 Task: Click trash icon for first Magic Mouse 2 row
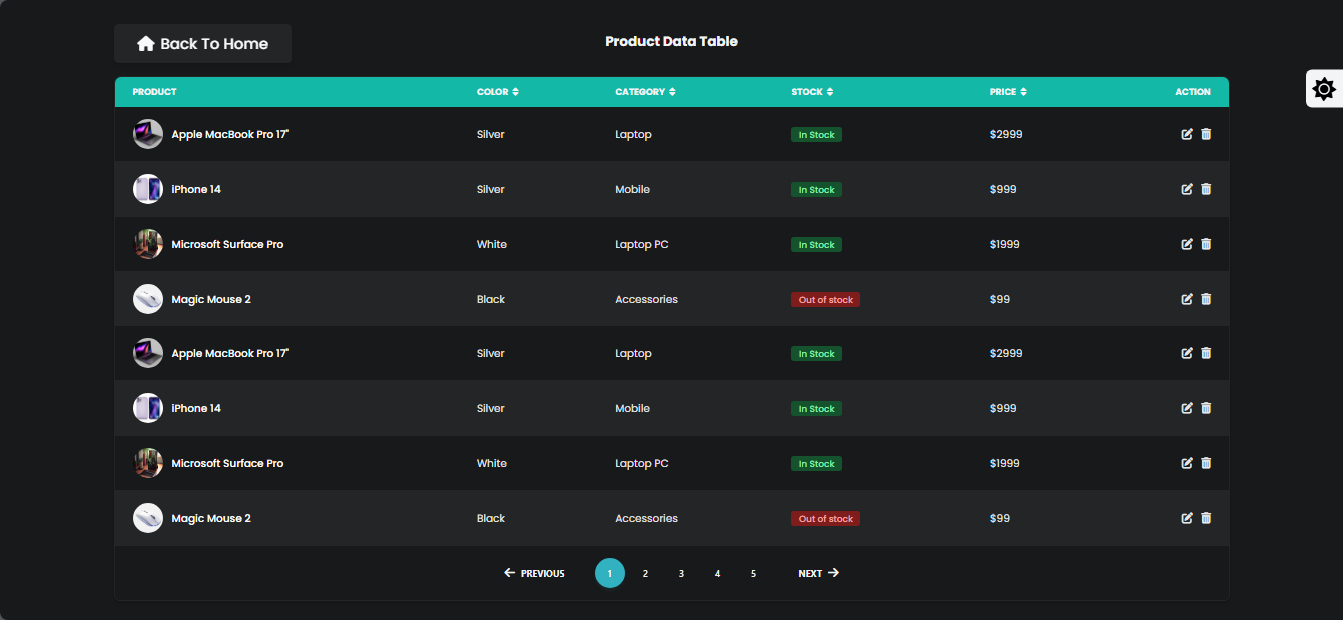pos(1206,299)
